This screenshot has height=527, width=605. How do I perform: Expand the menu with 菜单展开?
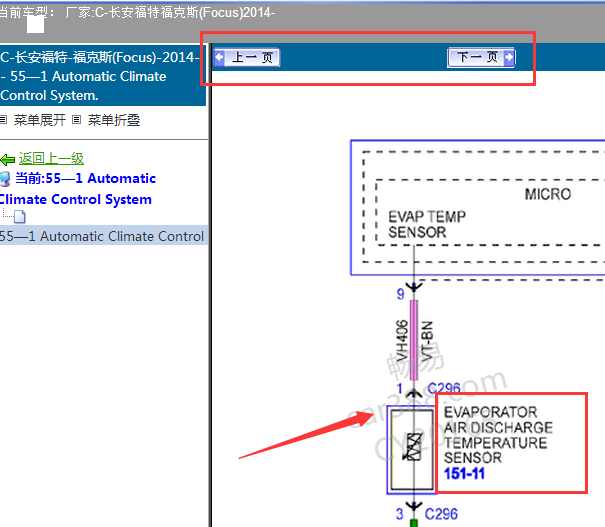(x=40, y=120)
